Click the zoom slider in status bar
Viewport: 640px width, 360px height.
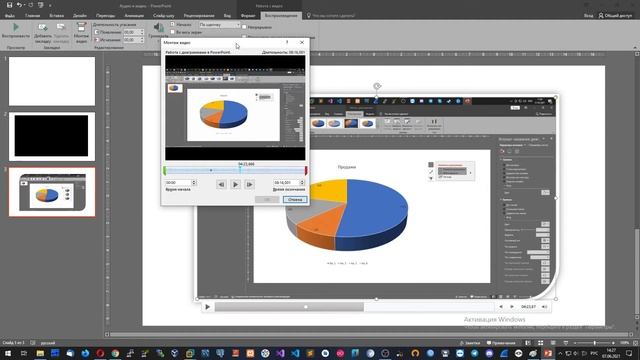pyautogui.click(x=594, y=343)
